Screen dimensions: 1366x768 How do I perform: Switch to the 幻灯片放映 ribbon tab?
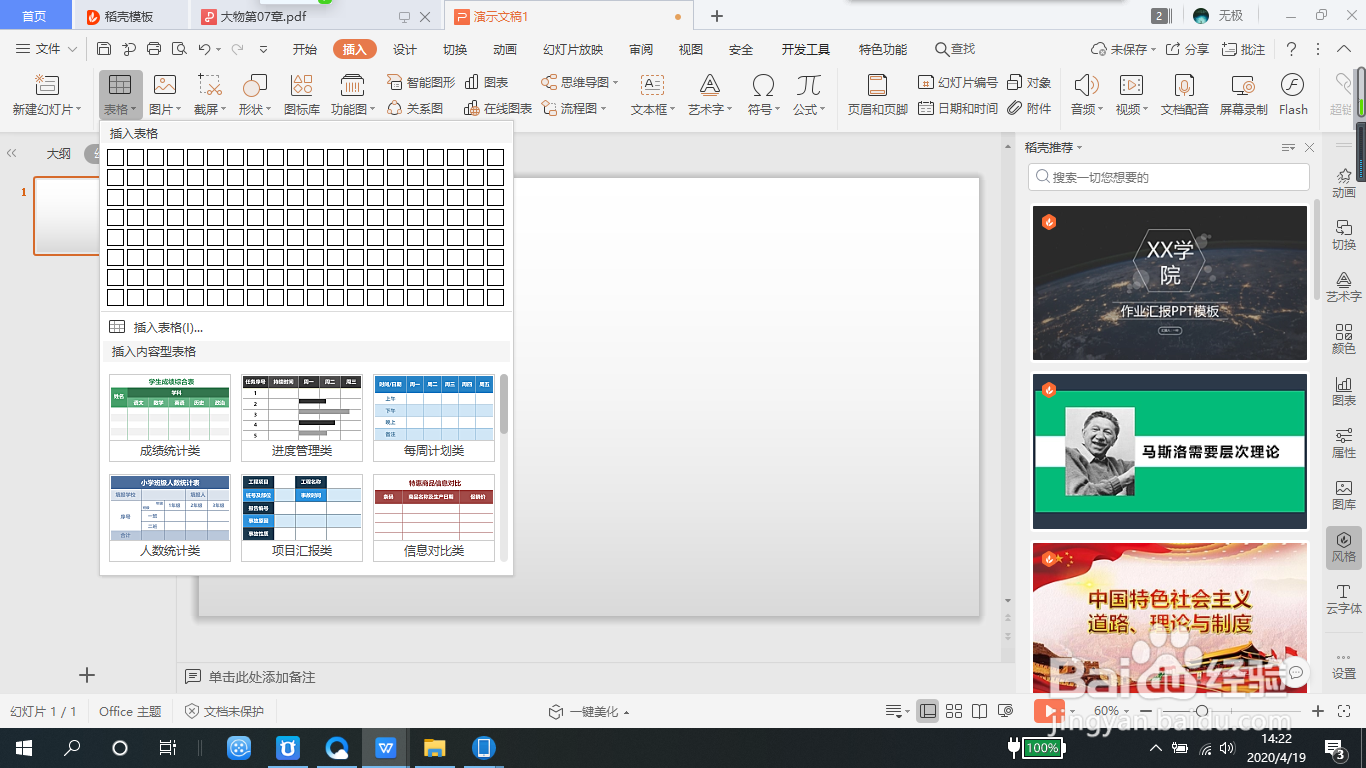coord(573,49)
